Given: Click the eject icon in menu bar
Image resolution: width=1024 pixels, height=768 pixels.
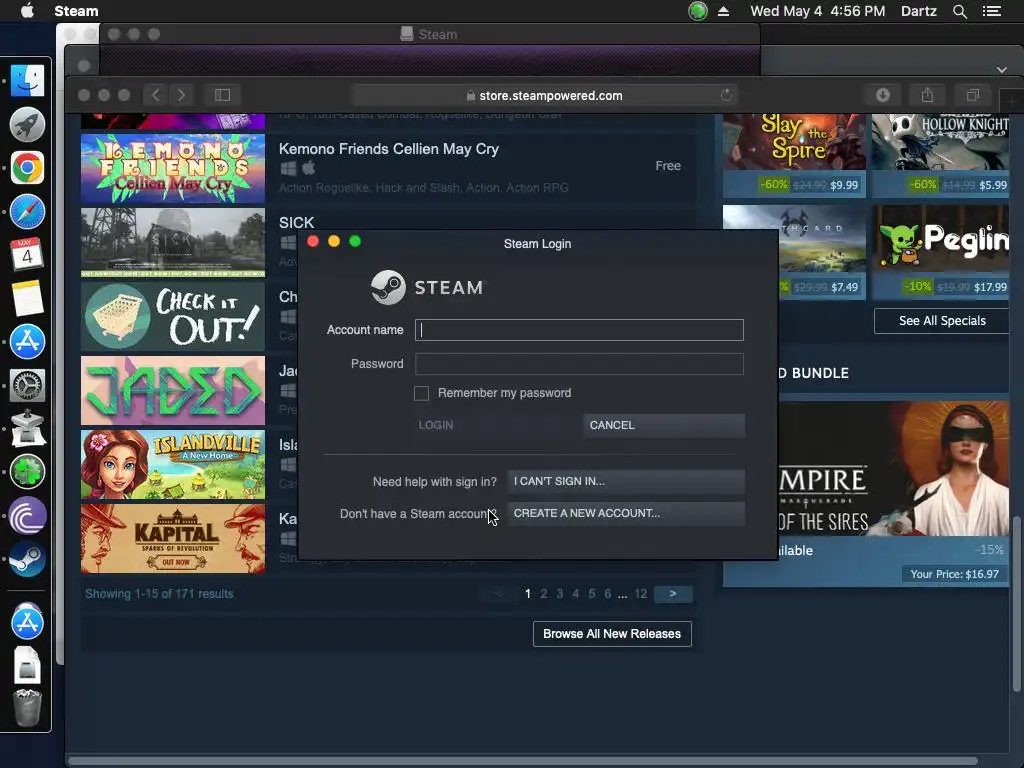Looking at the screenshot, I should [x=724, y=11].
